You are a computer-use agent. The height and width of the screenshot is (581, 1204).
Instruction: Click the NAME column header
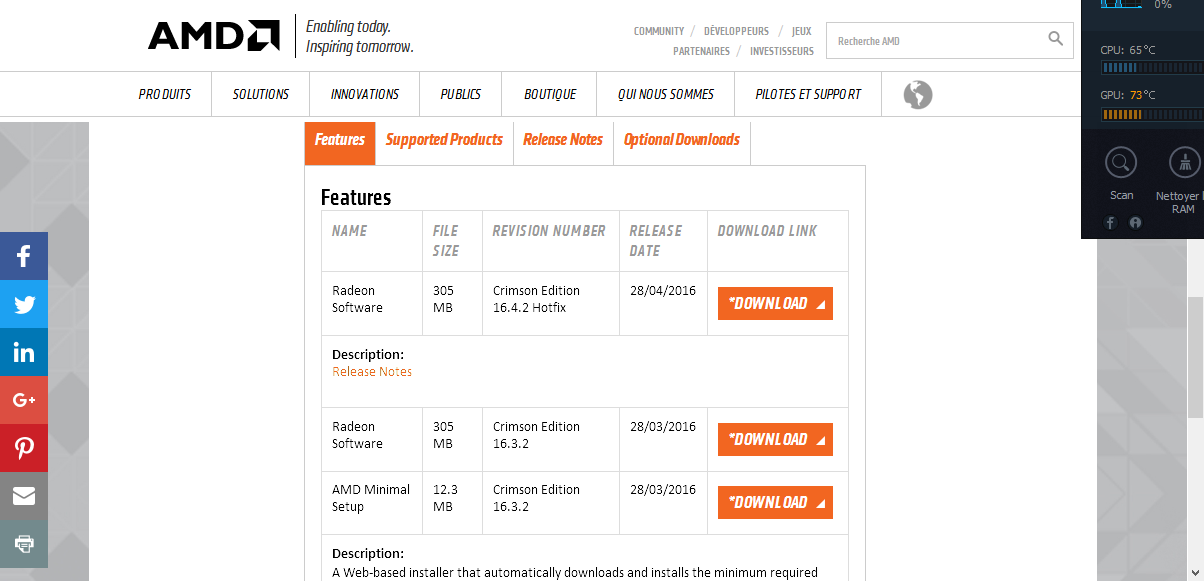[x=350, y=231]
